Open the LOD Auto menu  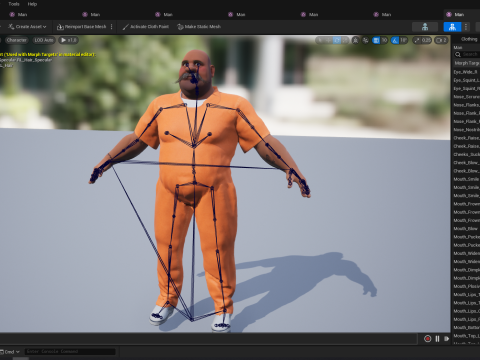click(44, 40)
